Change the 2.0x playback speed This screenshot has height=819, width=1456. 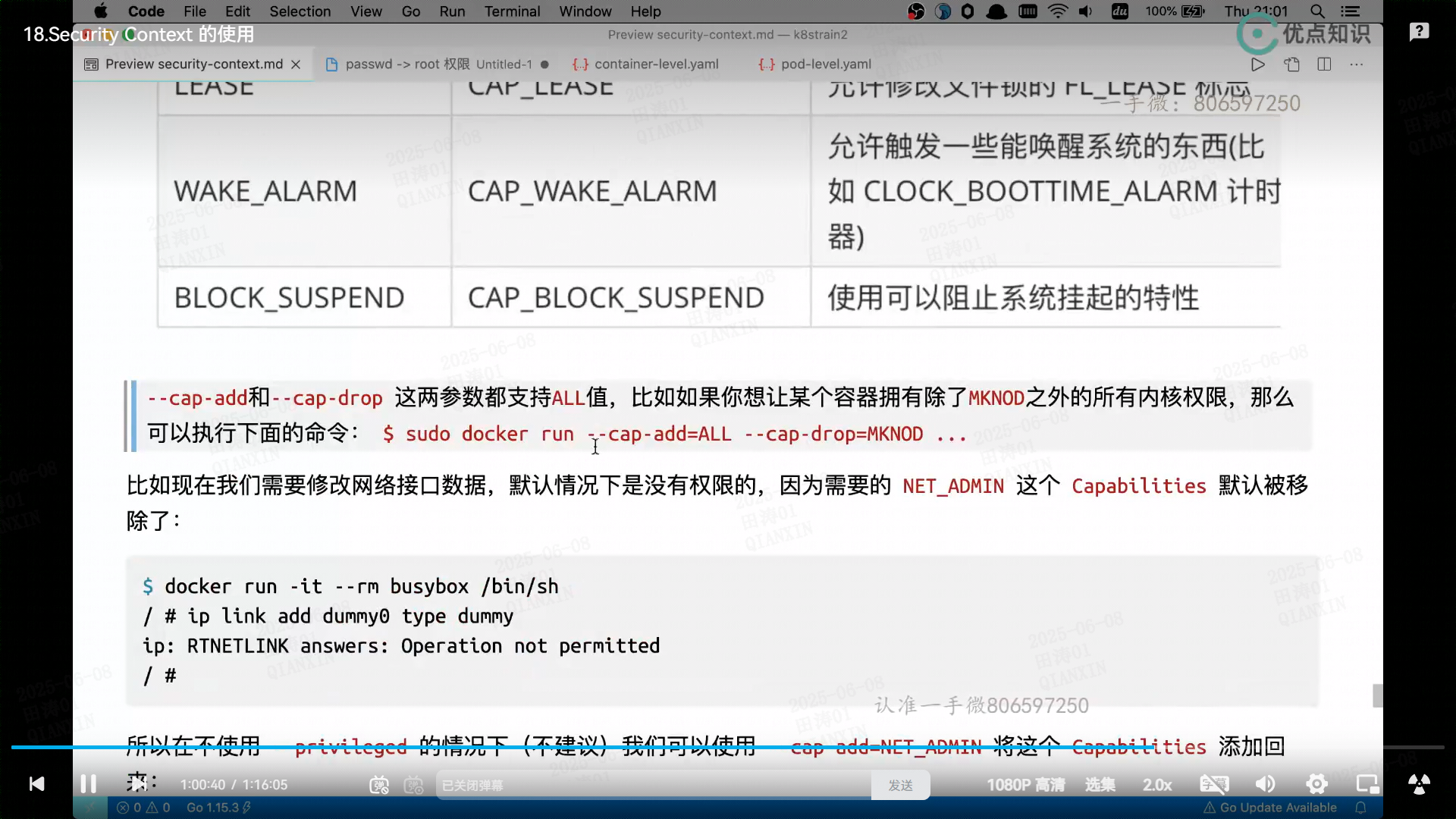1157,785
